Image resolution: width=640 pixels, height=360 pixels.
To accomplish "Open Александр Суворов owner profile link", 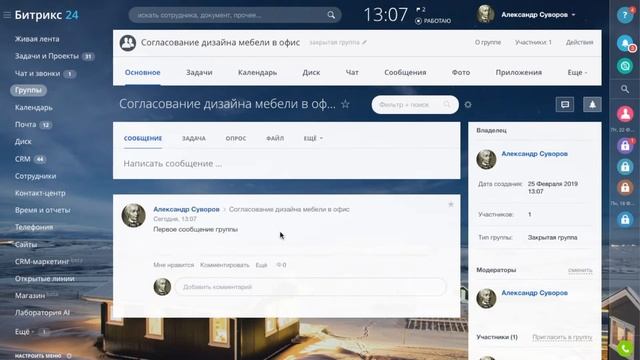I will point(534,154).
